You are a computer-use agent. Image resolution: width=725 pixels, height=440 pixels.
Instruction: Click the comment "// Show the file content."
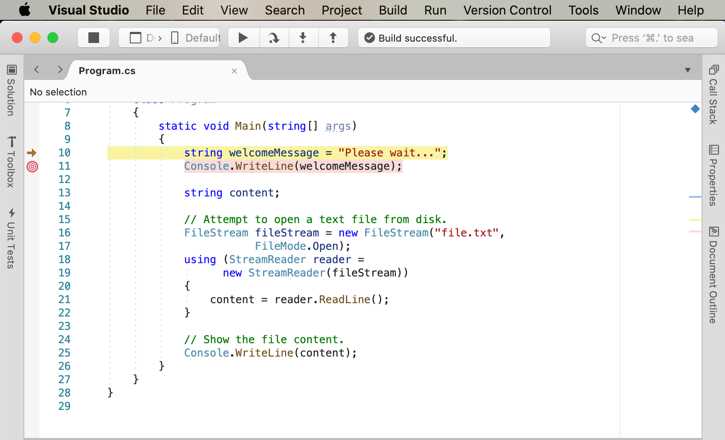tap(264, 339)
